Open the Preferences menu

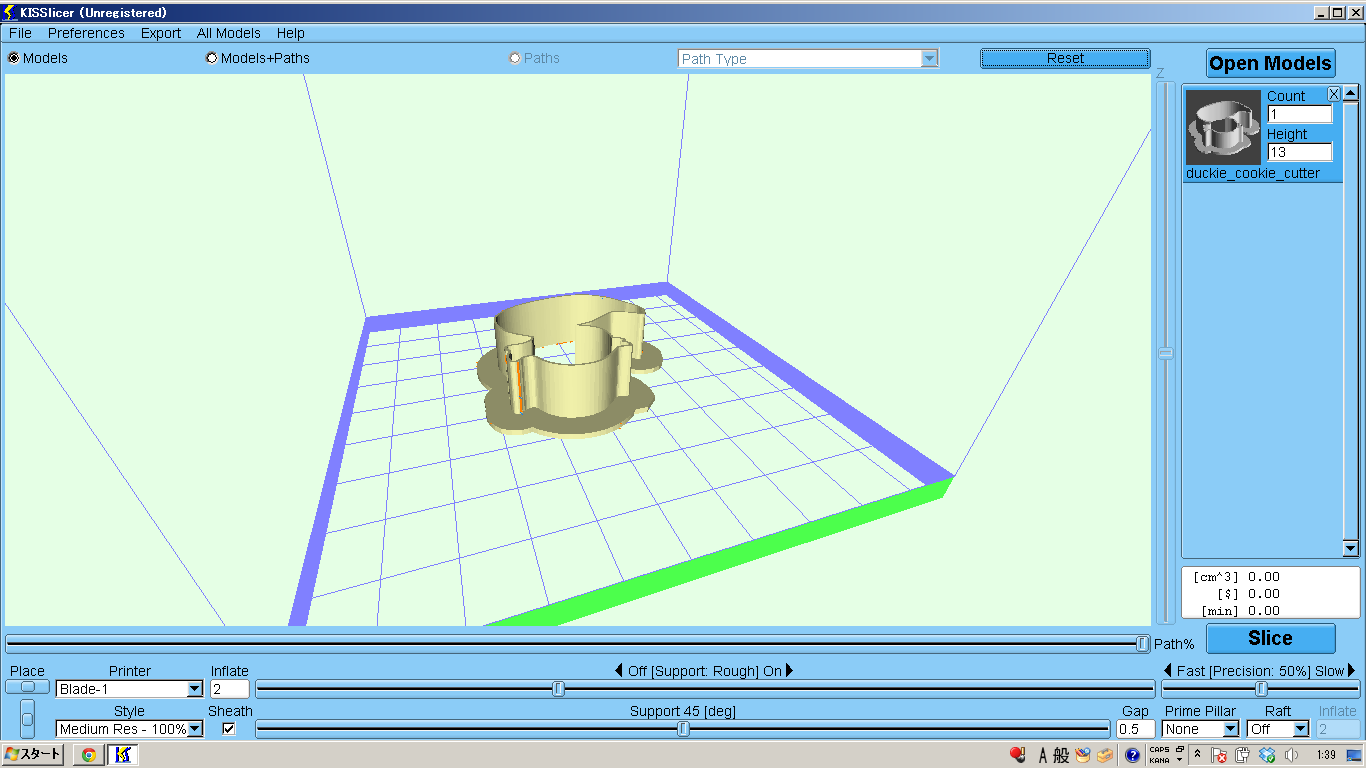(x=86, y=33)
